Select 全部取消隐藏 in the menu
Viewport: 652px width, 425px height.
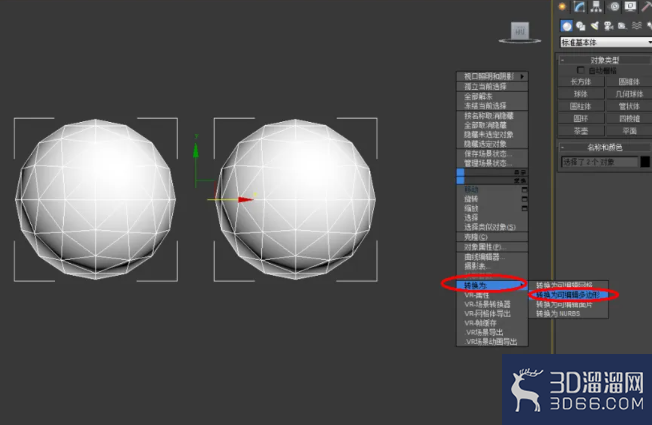click(x=492, y=125)
